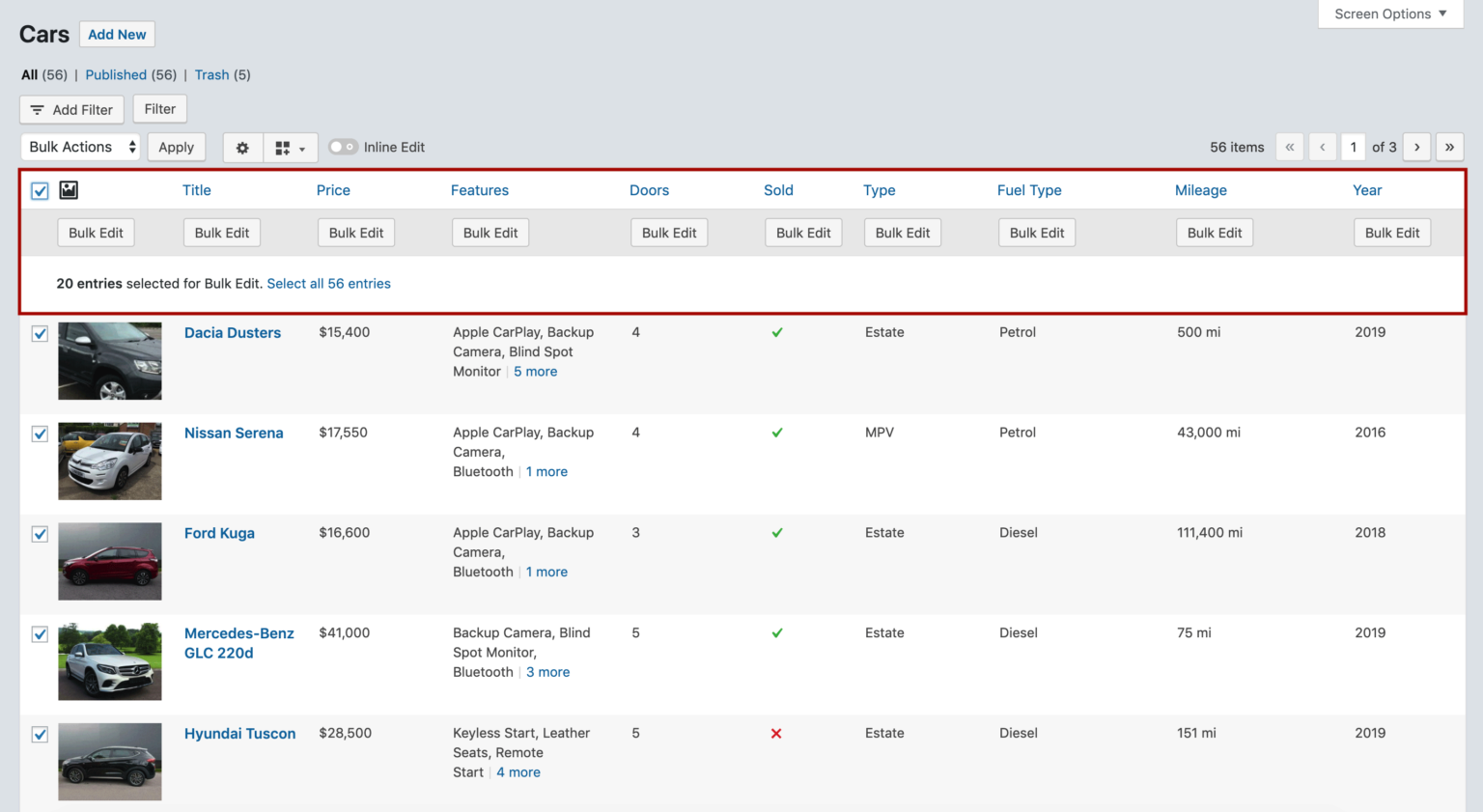View Published (56) entries

coord(116,74)
